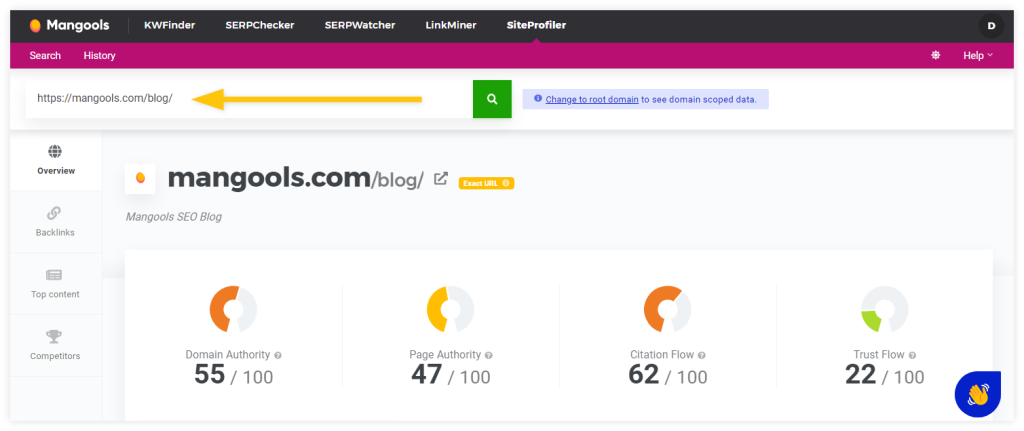Click the Page Authority score 47
The image size is (1024, 431).
tap(426, 375)
